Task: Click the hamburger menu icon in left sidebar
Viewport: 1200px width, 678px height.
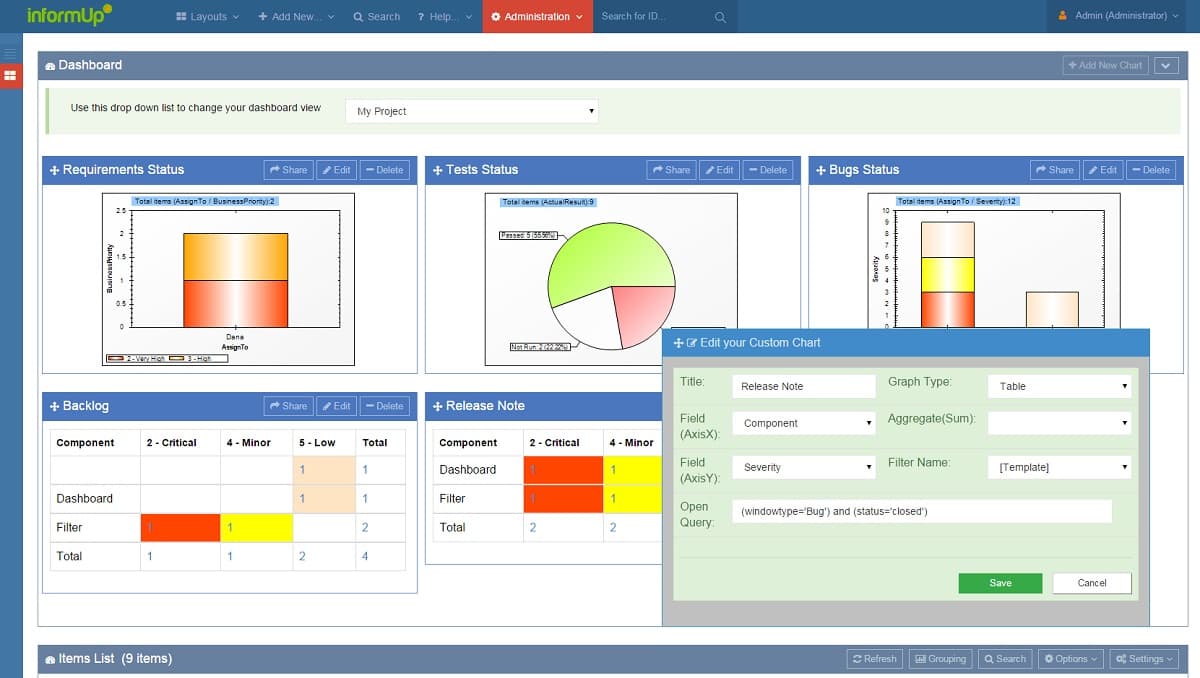Action: click(x=11, y=53)
